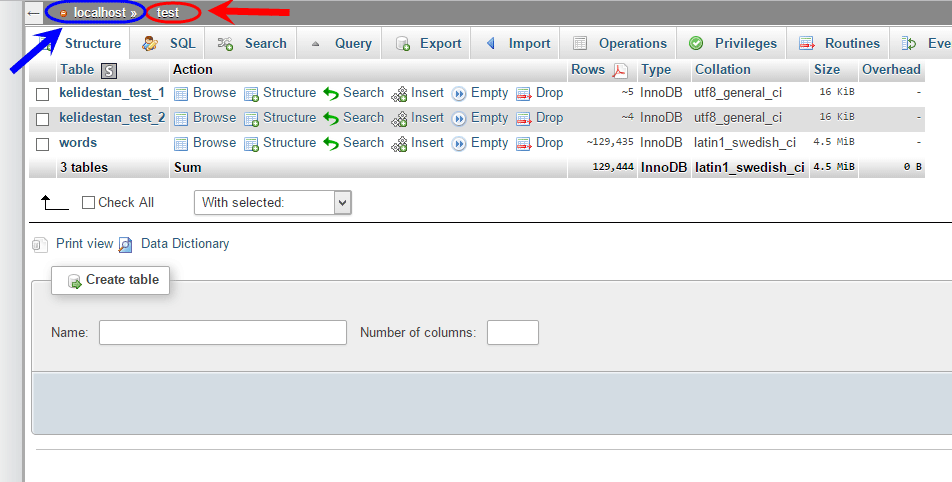
Task: Open the Operations tab
Action: (618, 44)
